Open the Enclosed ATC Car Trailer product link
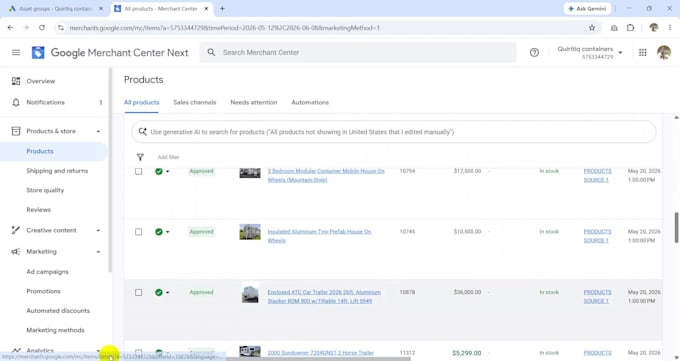This screenshot has width=680, height=361. tap(324, 297)
